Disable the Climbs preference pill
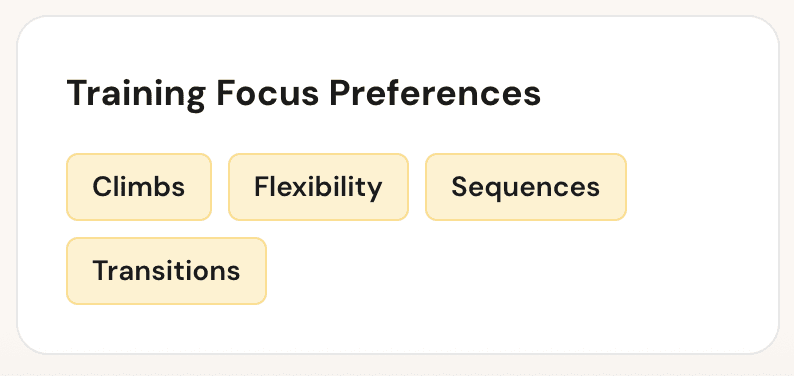Image resolution: width=794 pixels, height=376 pixels. tap(139, 187)
